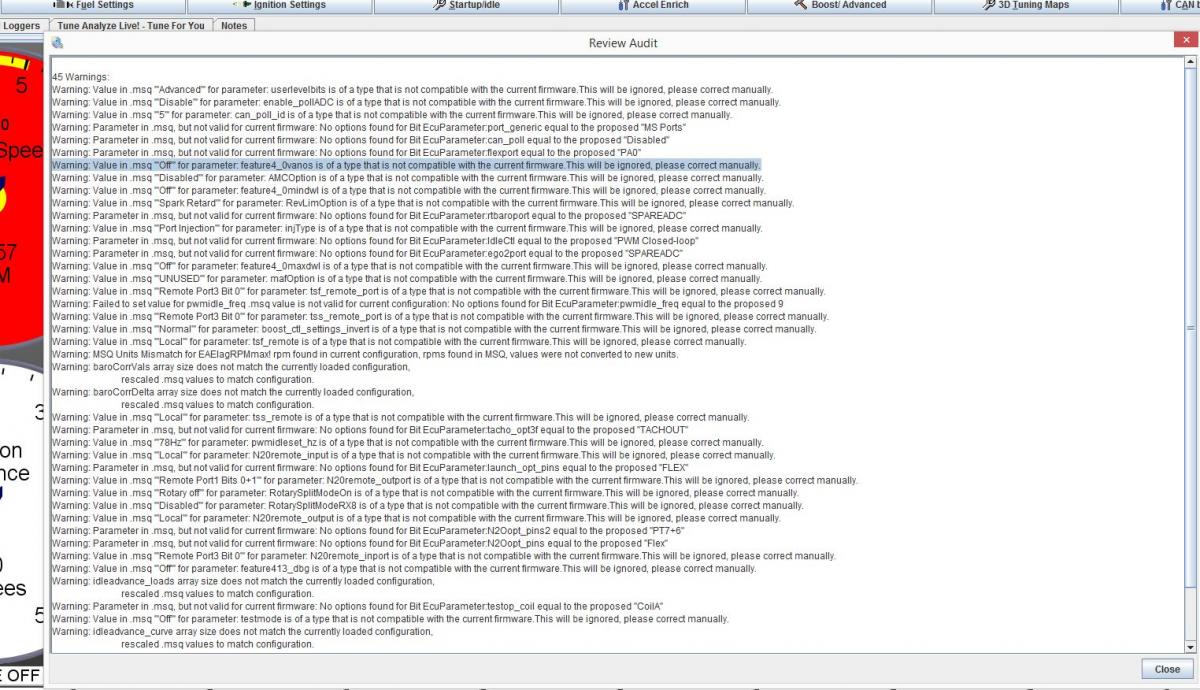This screenshot has height=690, width=1200.
Task: Select the pwmidle_freq failed-to-set line
Action: (x=418, y=304)
